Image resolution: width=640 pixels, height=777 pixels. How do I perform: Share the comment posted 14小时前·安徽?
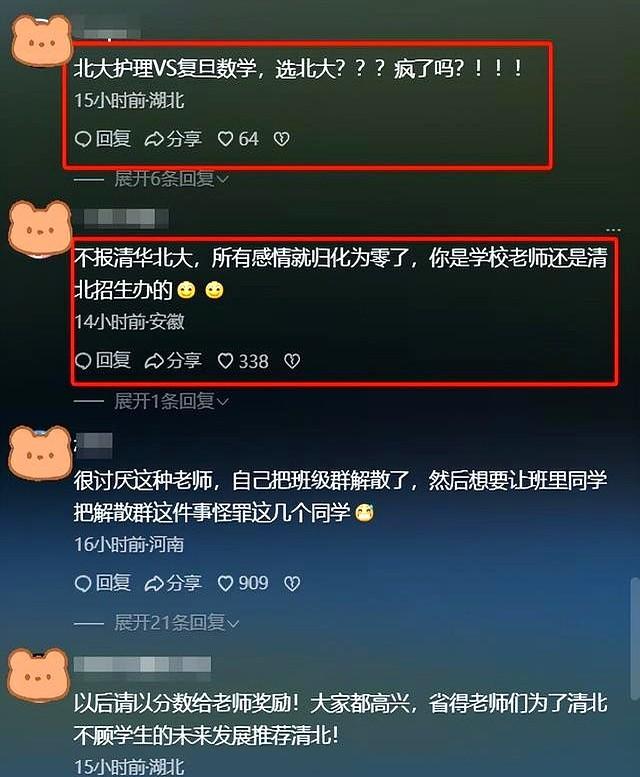click(173, 361)
